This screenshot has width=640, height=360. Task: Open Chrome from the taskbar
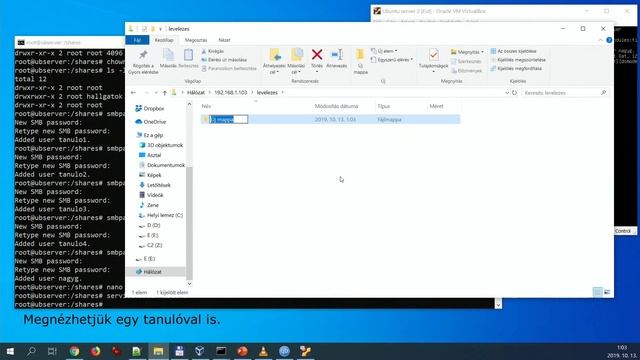[74, 351]
